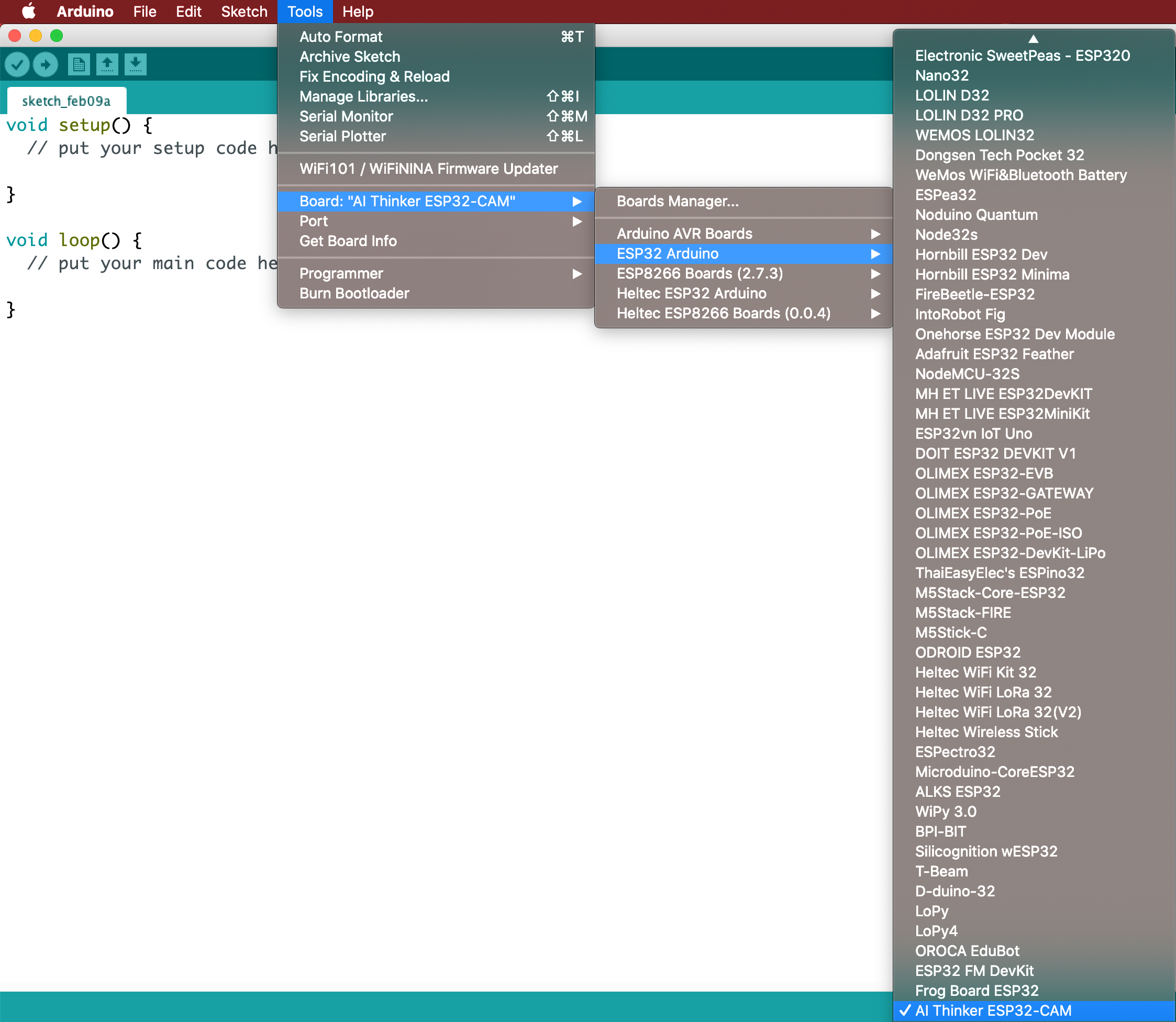Select the checked AI Thinker ESP32-CAM board
This screenshot has width=1176, height=1022.
click(1034, 1010)
